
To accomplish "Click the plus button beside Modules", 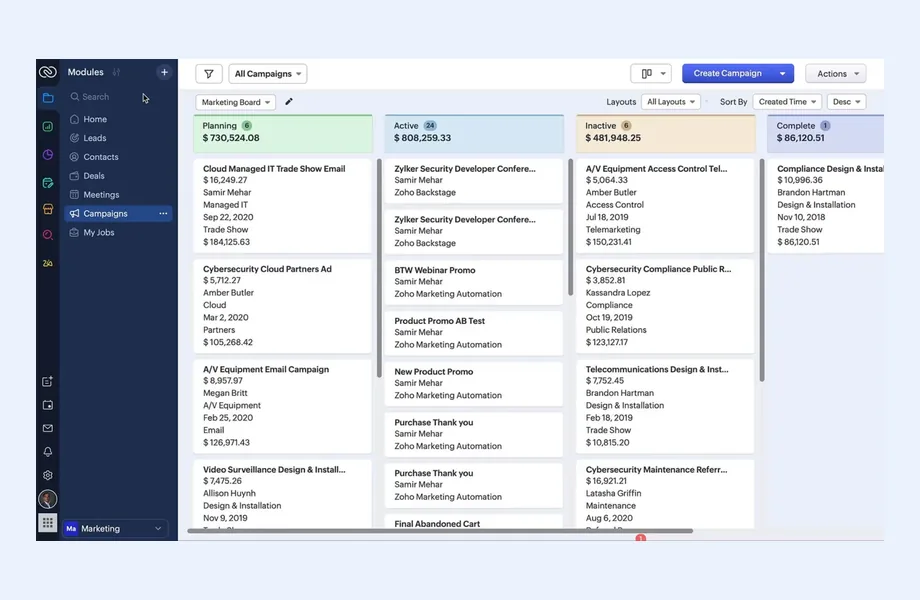I will [164, 72].
